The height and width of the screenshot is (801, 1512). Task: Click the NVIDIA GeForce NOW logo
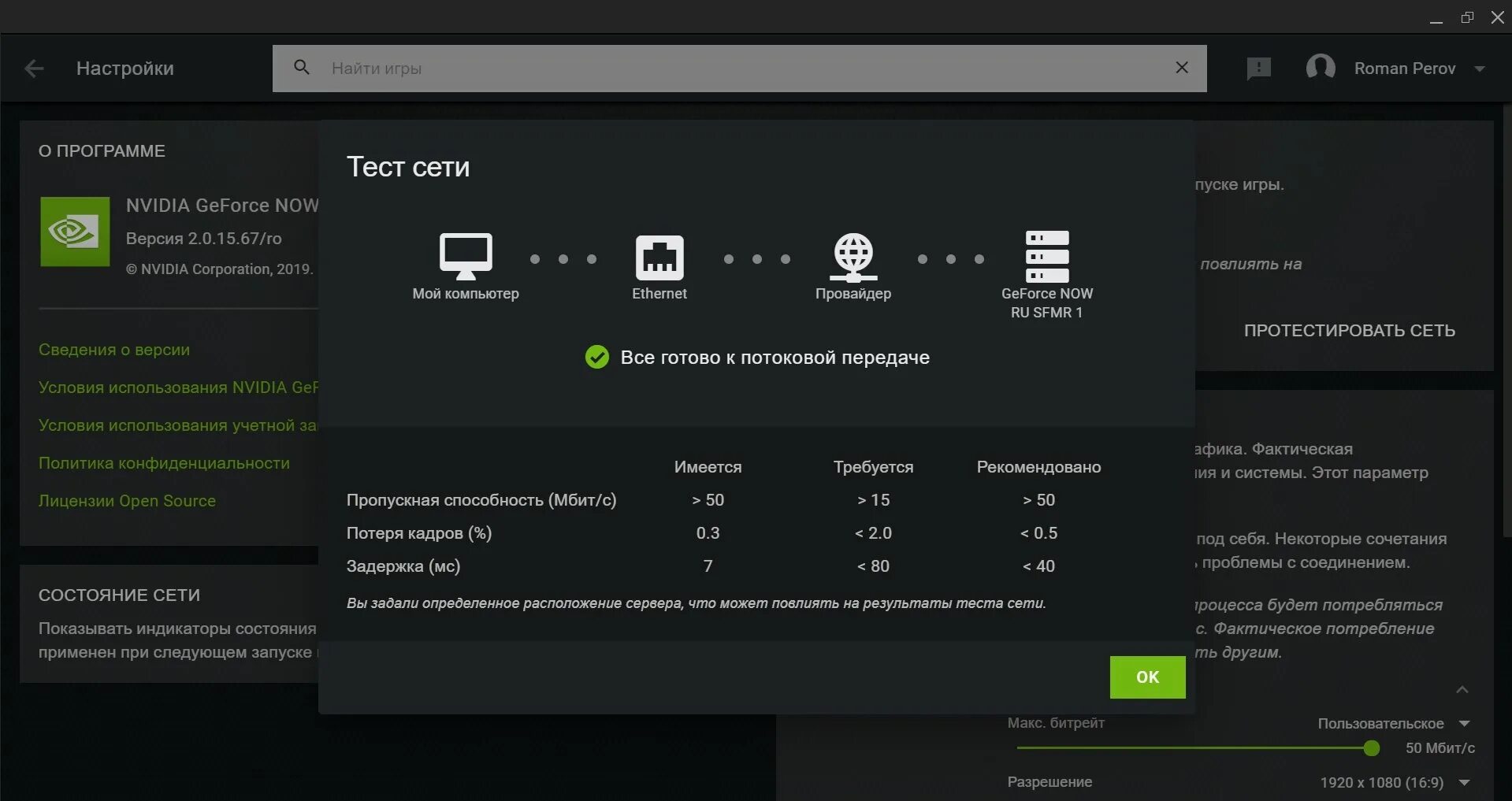click(75, 232)
